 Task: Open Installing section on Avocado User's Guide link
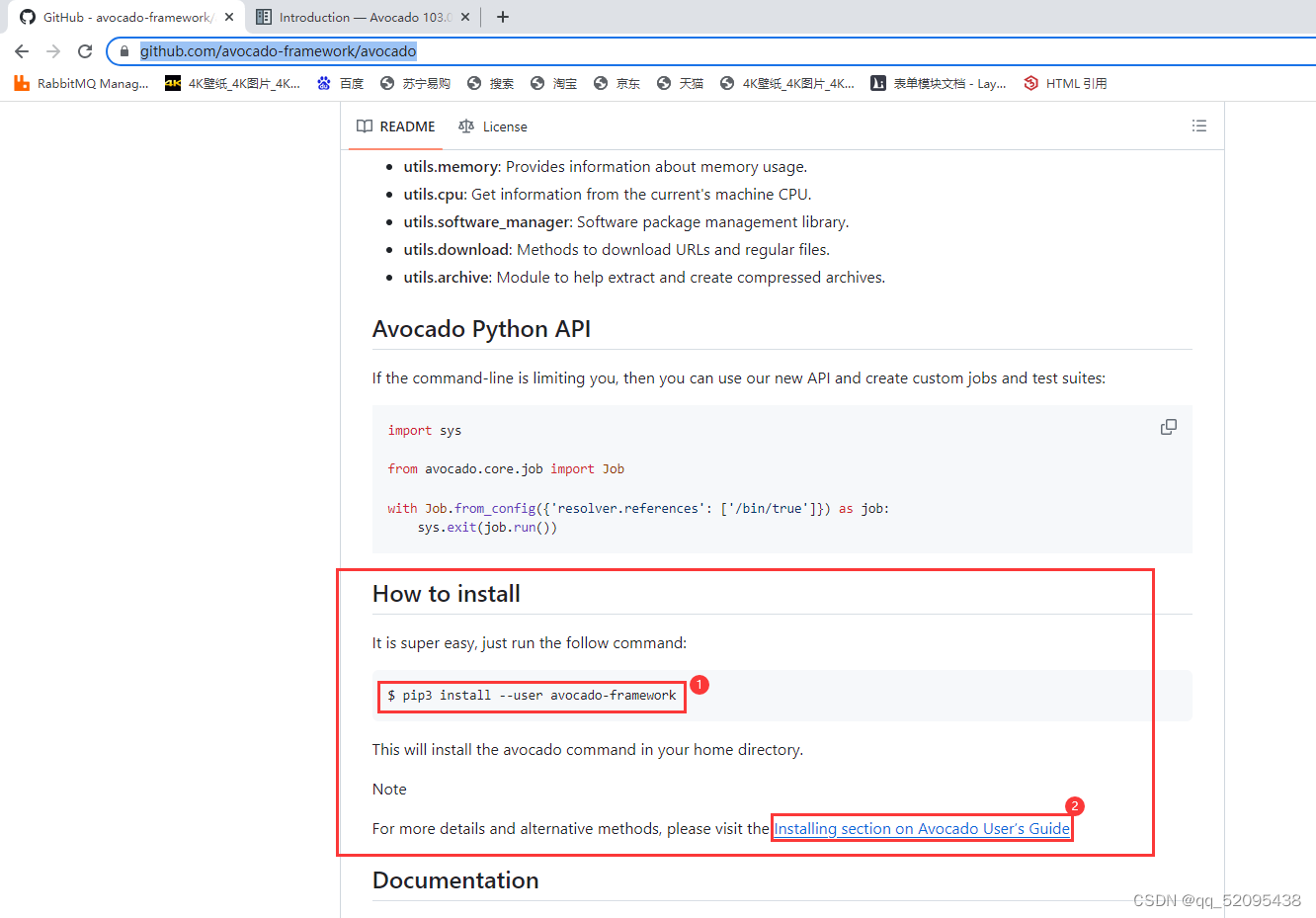[x=921, y=828]
